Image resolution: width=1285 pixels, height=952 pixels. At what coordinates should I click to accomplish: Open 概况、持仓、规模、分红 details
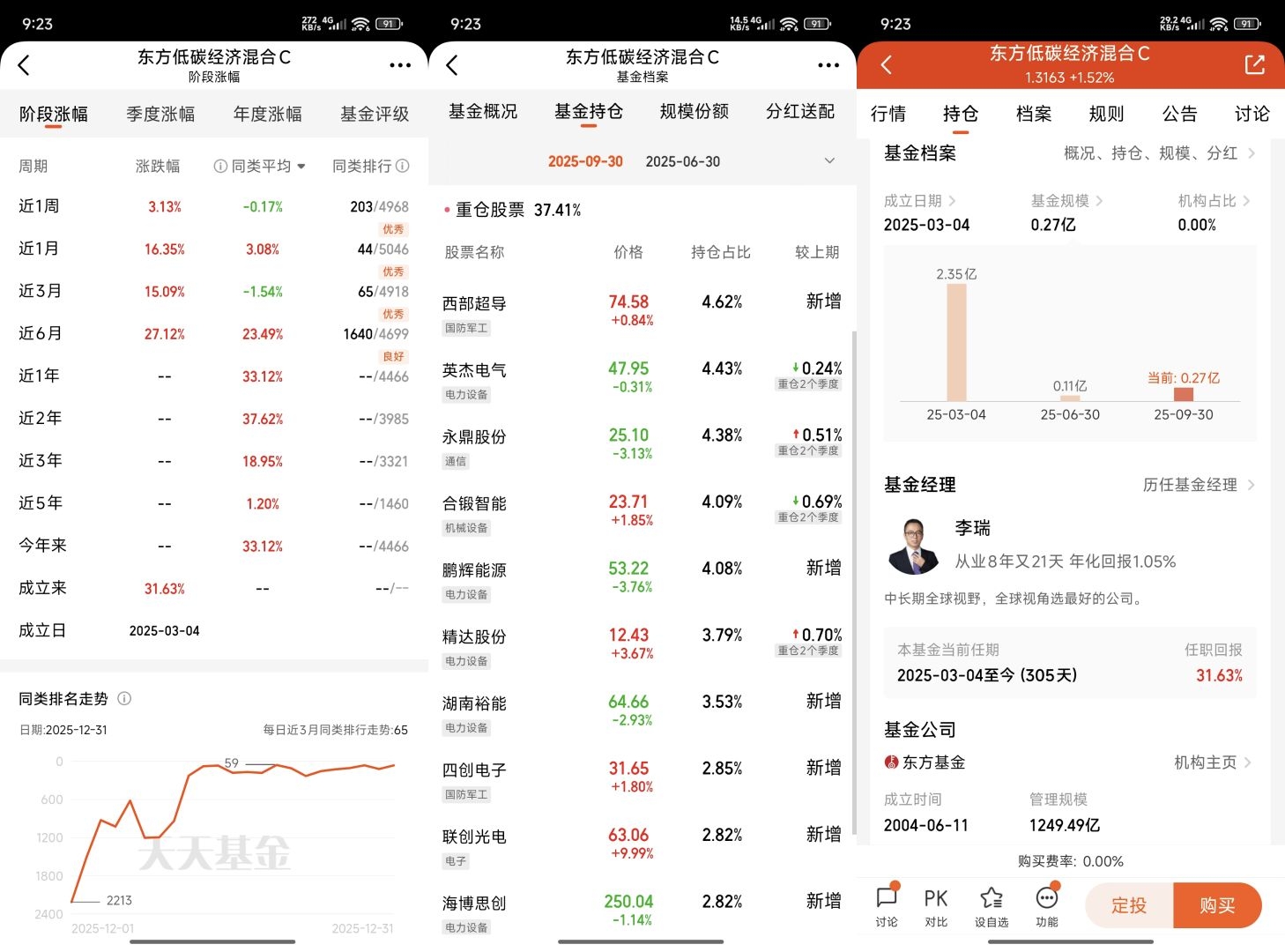(x=1159, y=153)
